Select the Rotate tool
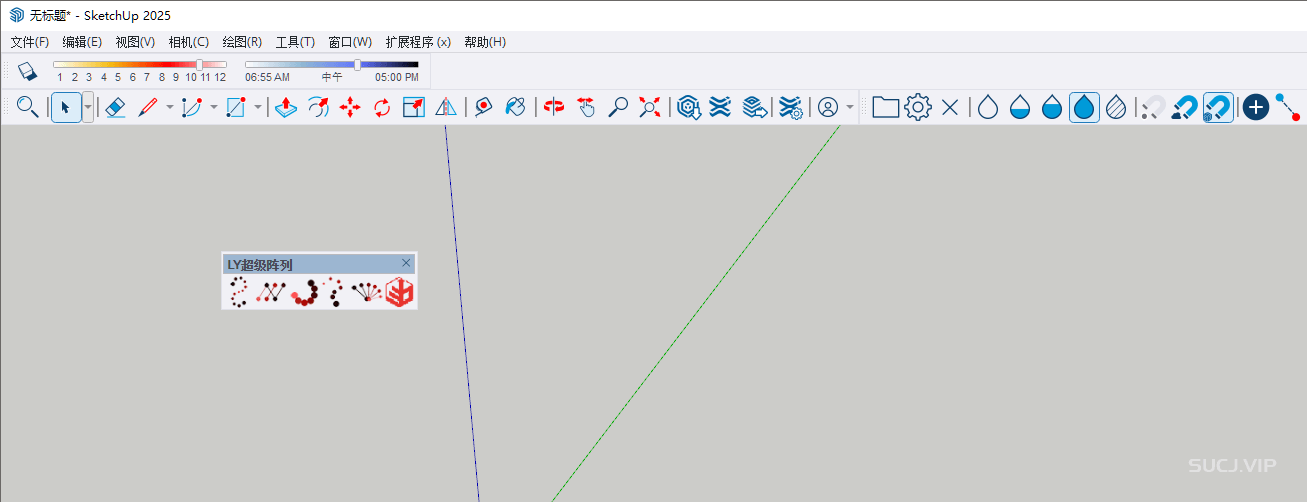1307x502 pixels. [x=382, y=107]
